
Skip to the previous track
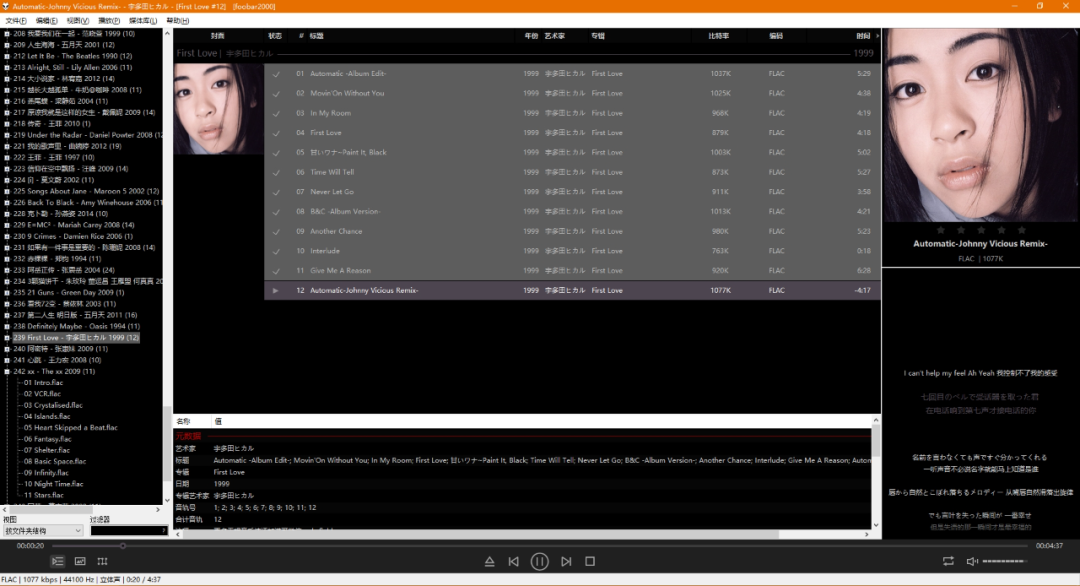click(x=514, y=561)
